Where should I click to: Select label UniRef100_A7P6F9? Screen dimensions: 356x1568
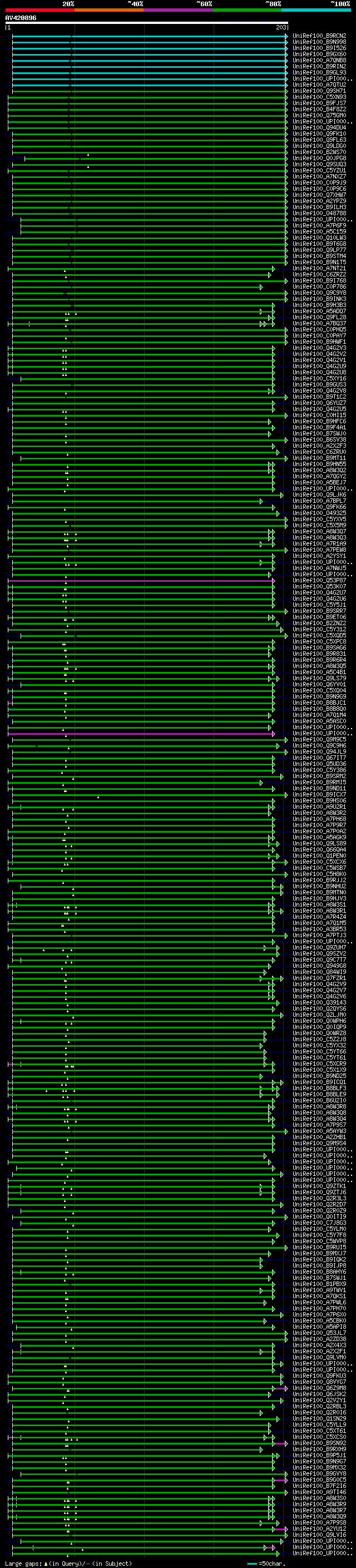pyautogui.click(x=319, y=226)
